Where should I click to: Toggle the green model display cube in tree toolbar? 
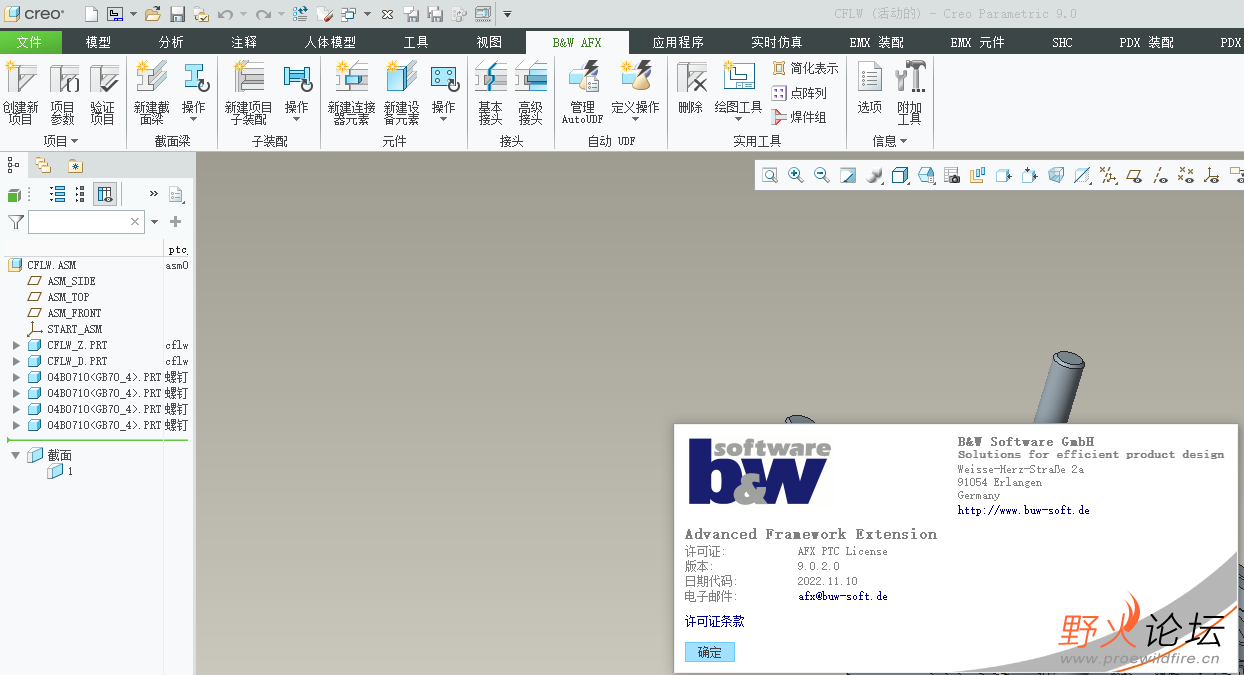pyautogui.click(x=14, y=194)
